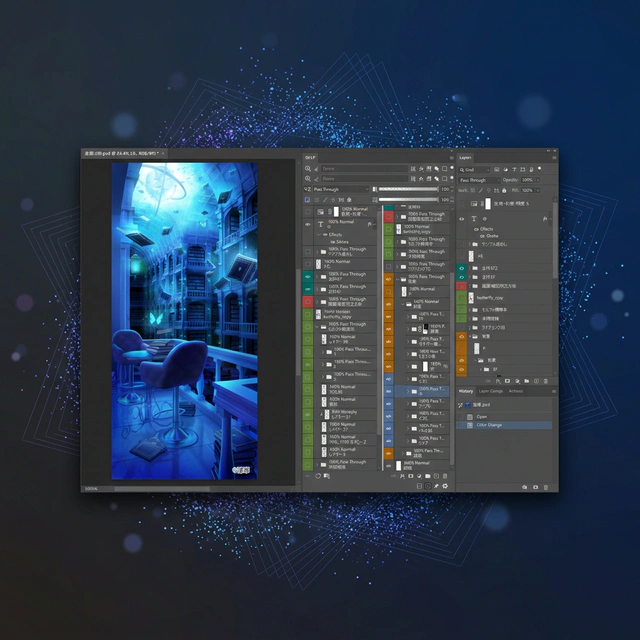Switch to the Actions tab
640x640 pixels.
click(516, 391)
